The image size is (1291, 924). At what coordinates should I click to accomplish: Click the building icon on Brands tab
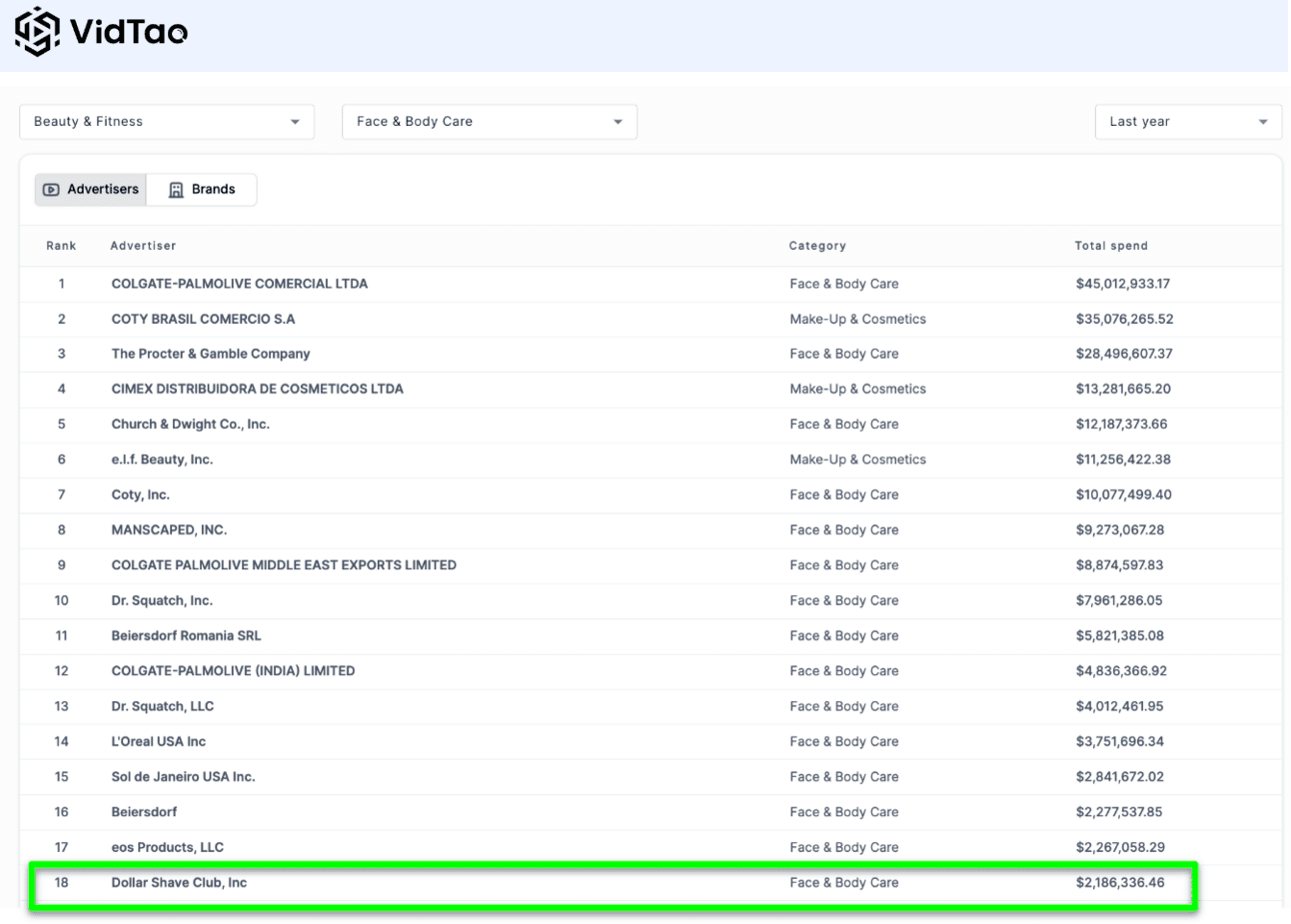pos(176,190)
